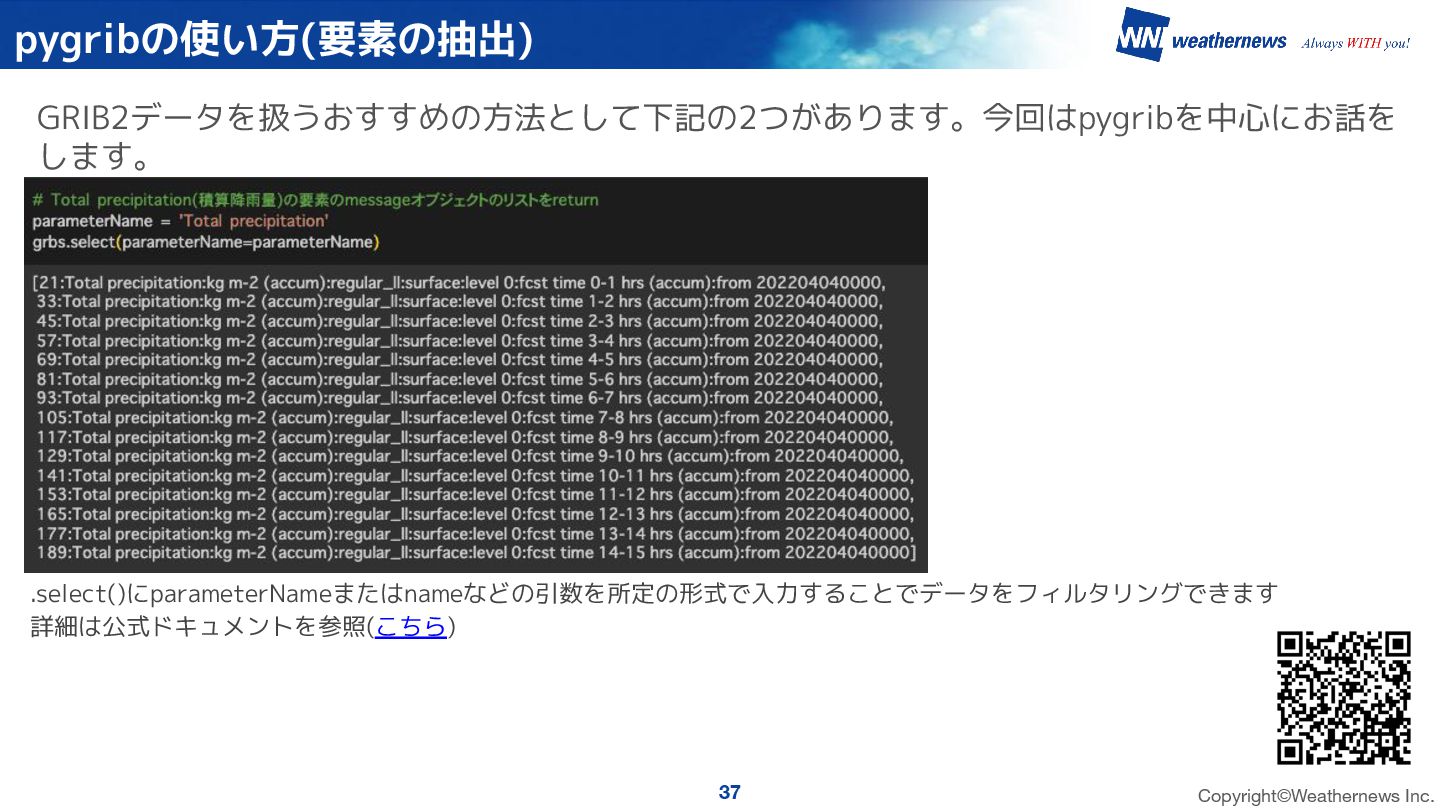The image size is (1440, 810).
Task: Click output row starting with 129:Total precipitation
Action: point(470,456)
